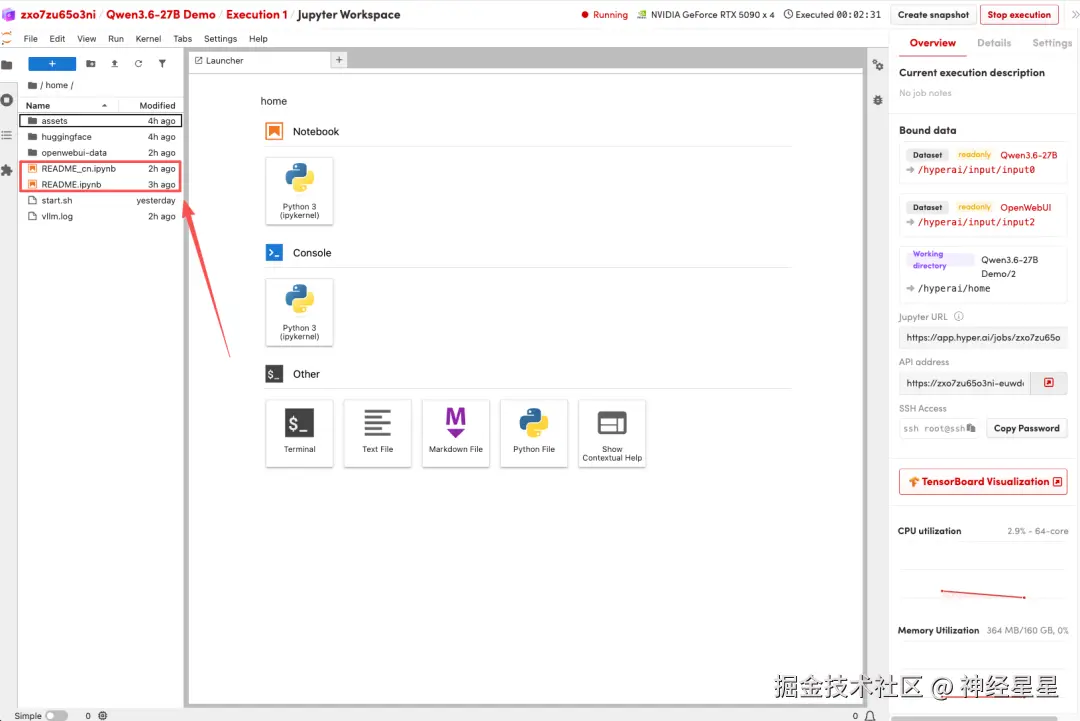This screenshot has width=1080, height=721.
Task: Click the Jupyter URL field
Action: [983, 337]
